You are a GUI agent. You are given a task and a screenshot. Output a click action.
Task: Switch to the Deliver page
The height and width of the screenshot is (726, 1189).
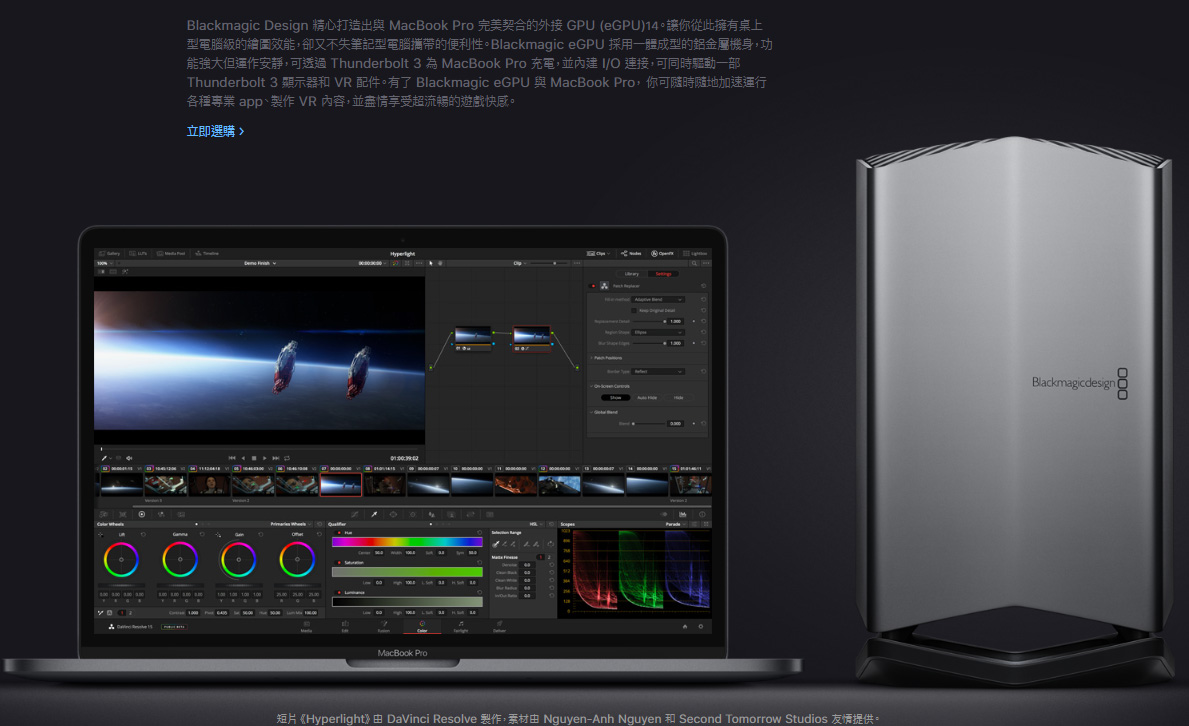(x=500, y=627)
